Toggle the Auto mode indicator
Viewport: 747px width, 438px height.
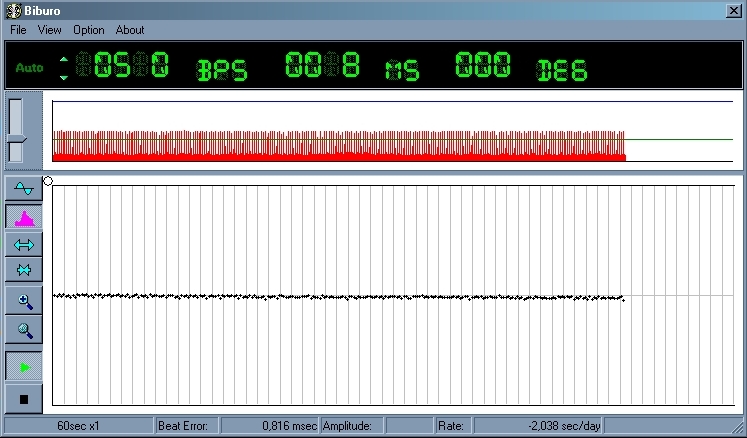[30, 68]
